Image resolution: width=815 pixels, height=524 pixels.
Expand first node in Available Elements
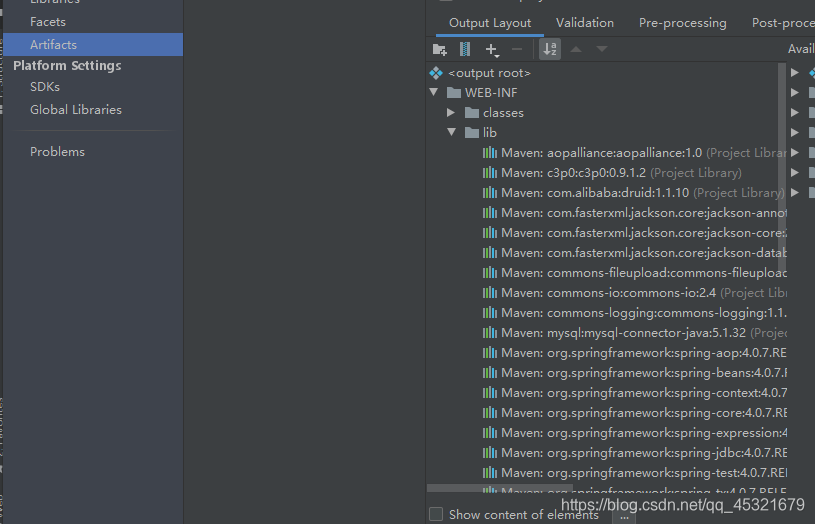795,73
